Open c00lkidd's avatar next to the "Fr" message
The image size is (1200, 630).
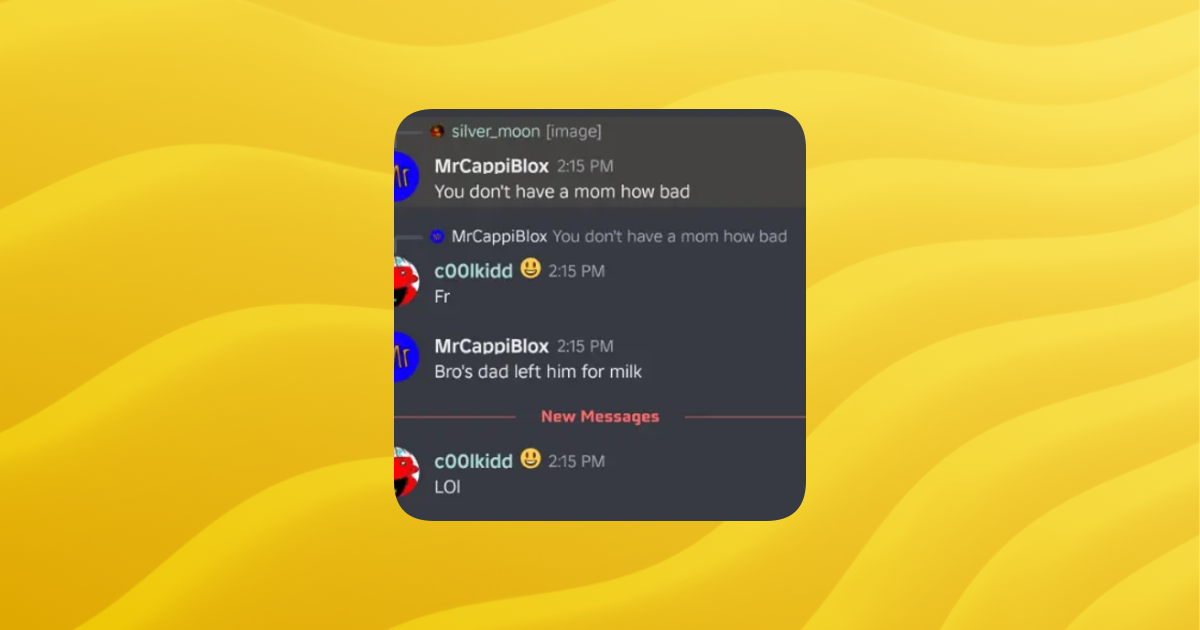click(406, 283)
